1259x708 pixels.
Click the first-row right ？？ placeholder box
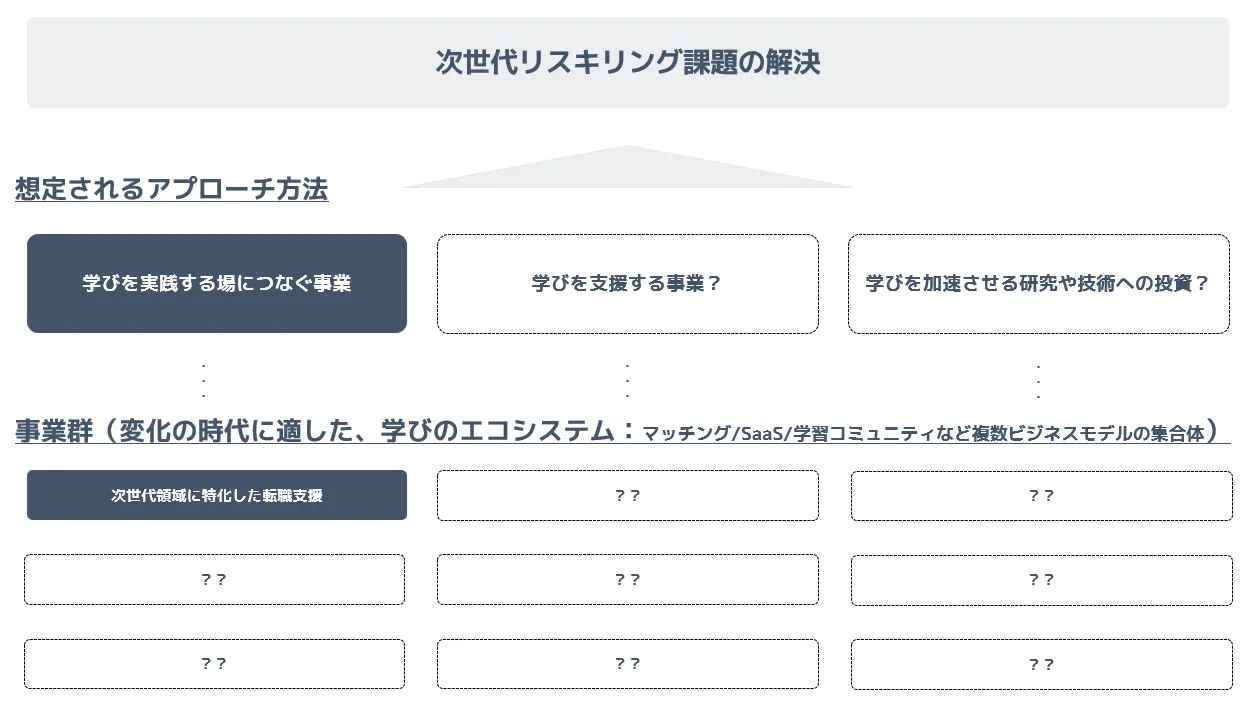[1042, 495]
